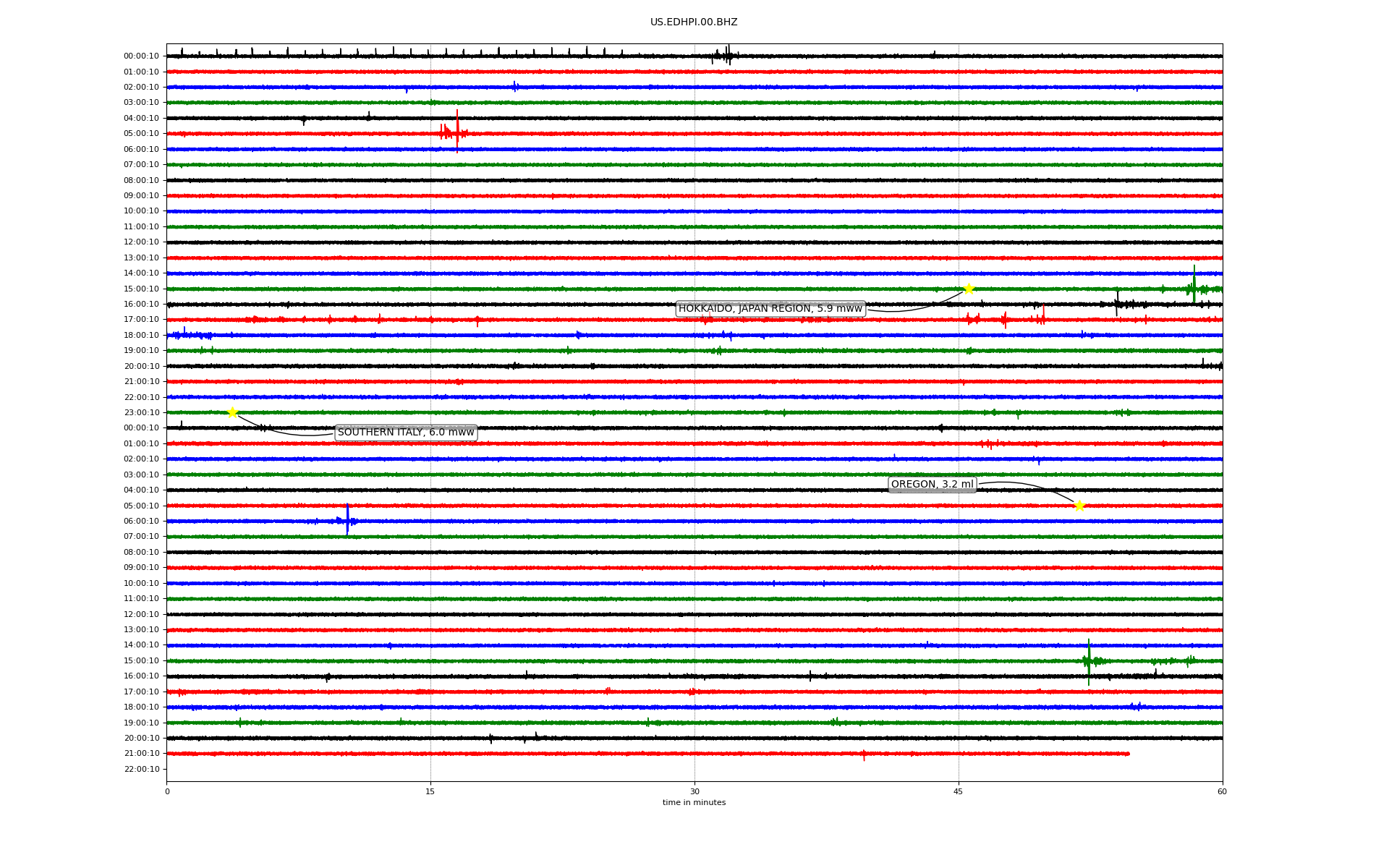Click the HOKKAIDO, JAPAN REGION 5.9 mww label
The width and height of the screenshot is (1389, 868).
click(x=770, y=309)
